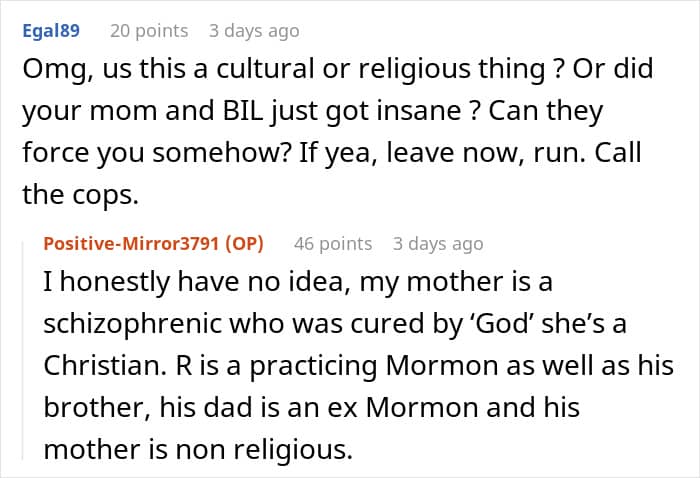Click the "20 points" score label

pos(149,31)
